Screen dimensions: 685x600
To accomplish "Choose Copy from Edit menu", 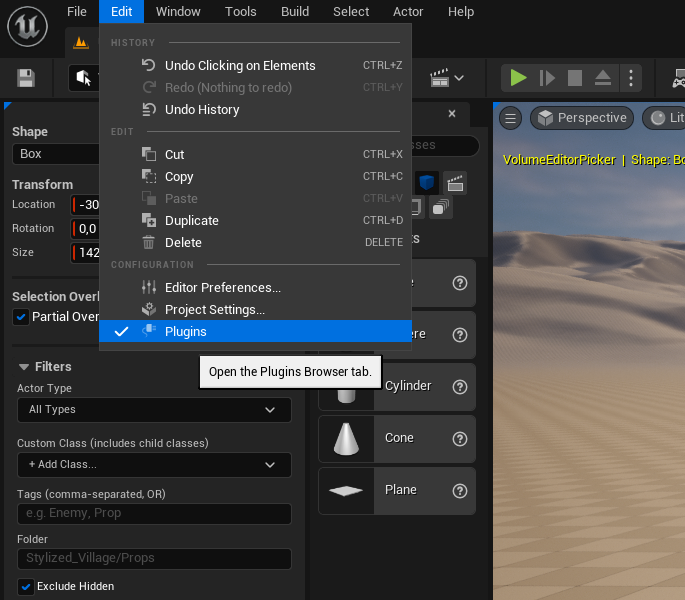I will 256,177.
